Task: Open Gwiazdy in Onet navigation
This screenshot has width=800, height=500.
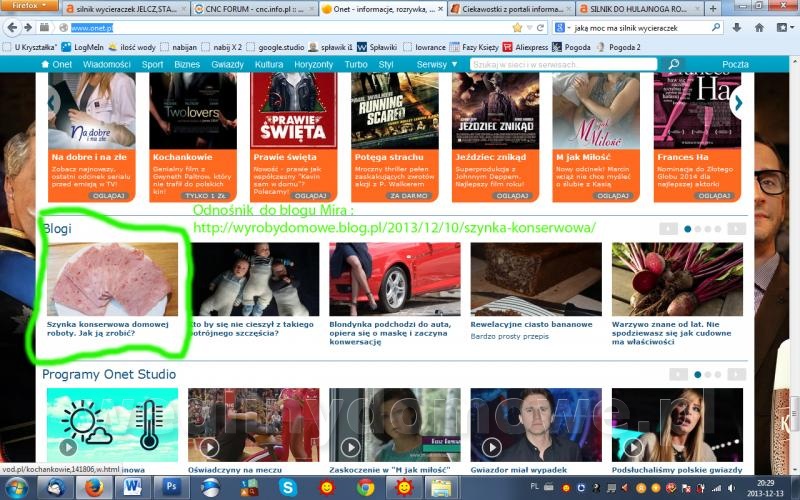Action: (227, 64)
